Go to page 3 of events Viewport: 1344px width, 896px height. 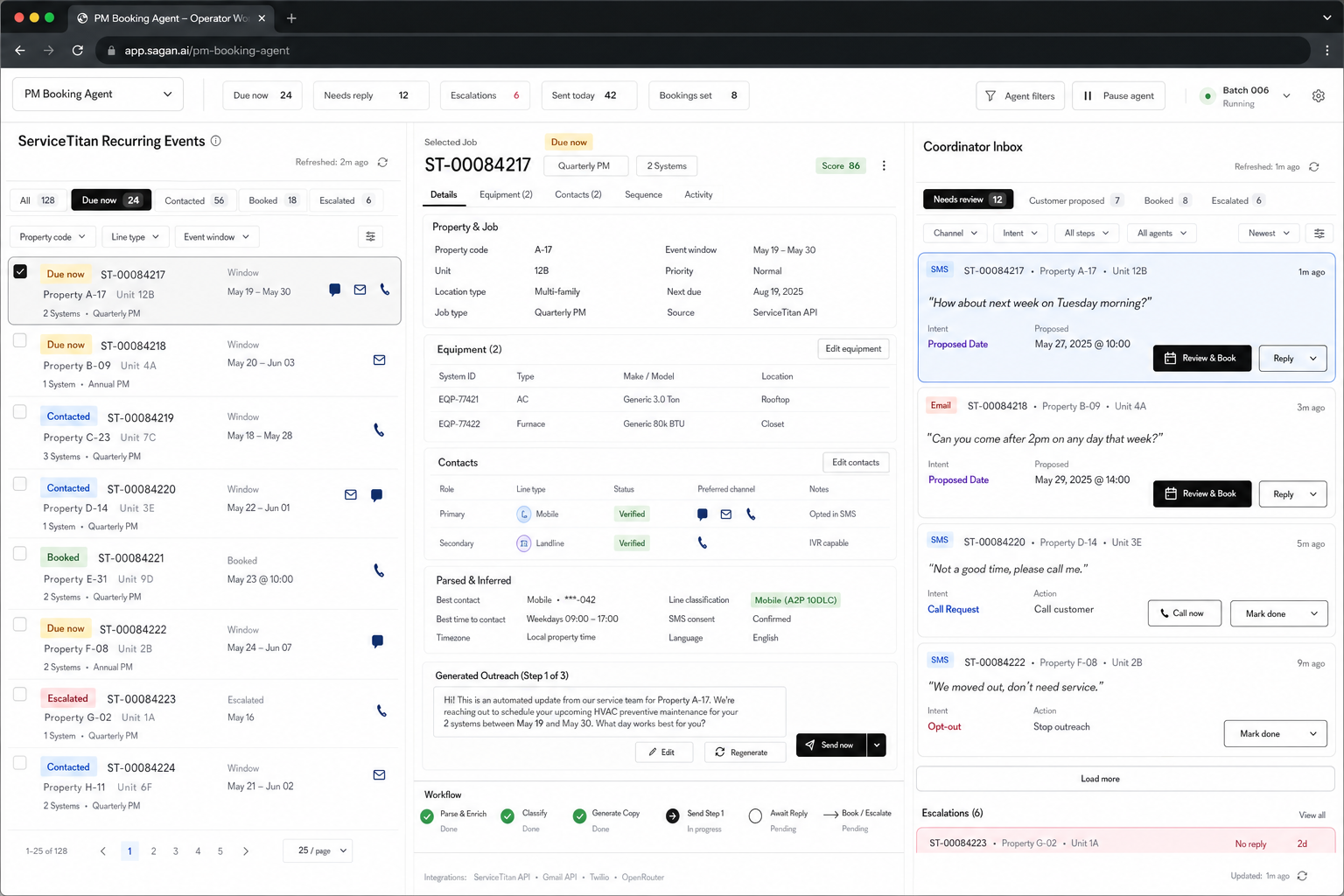pyautogui.click(x=176, y=851)
